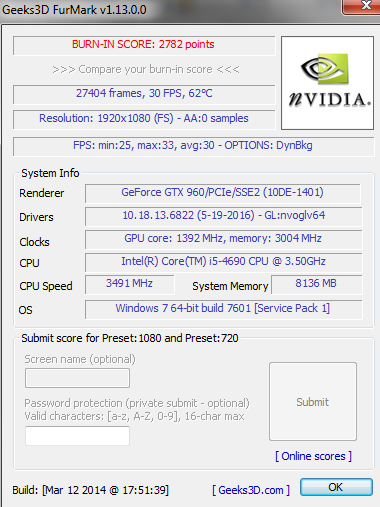
Task: Click the 3491 MHz CPU Speed field
Action: 130,284
